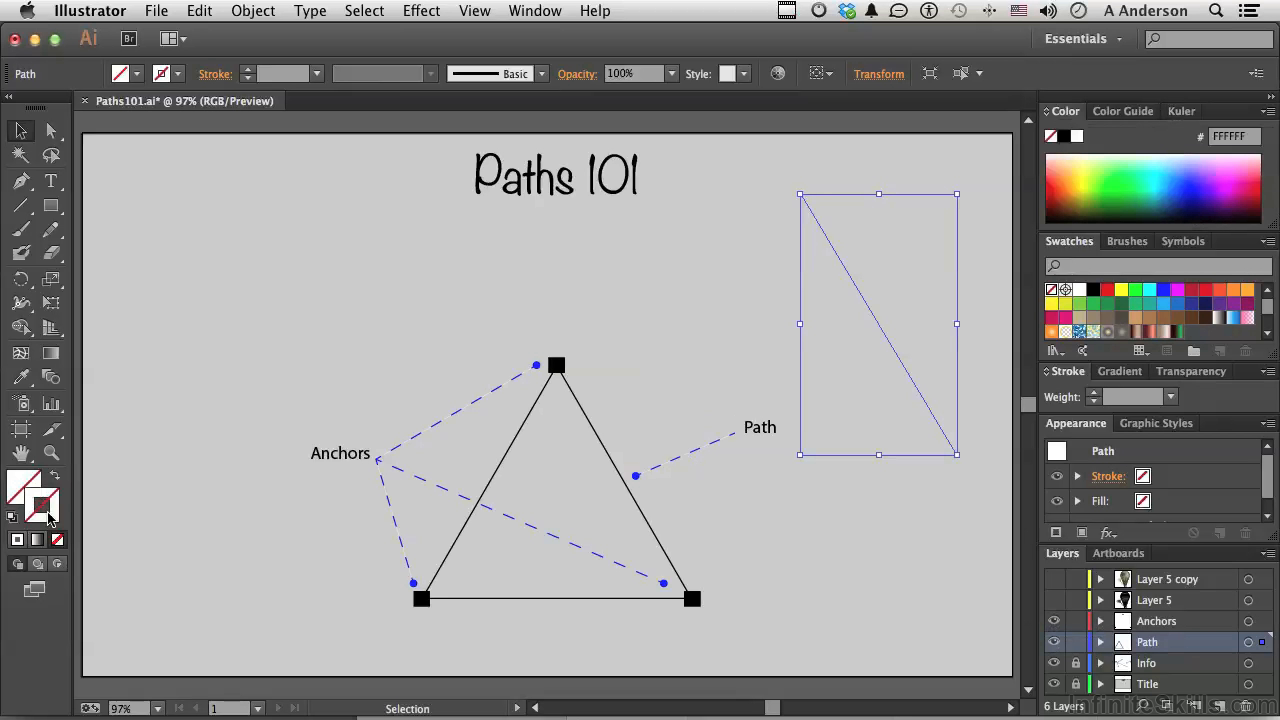Click the Add New Effect fx button
Image resolution: width=1280 pixels, height=720 pixels.
(1108, 533)
